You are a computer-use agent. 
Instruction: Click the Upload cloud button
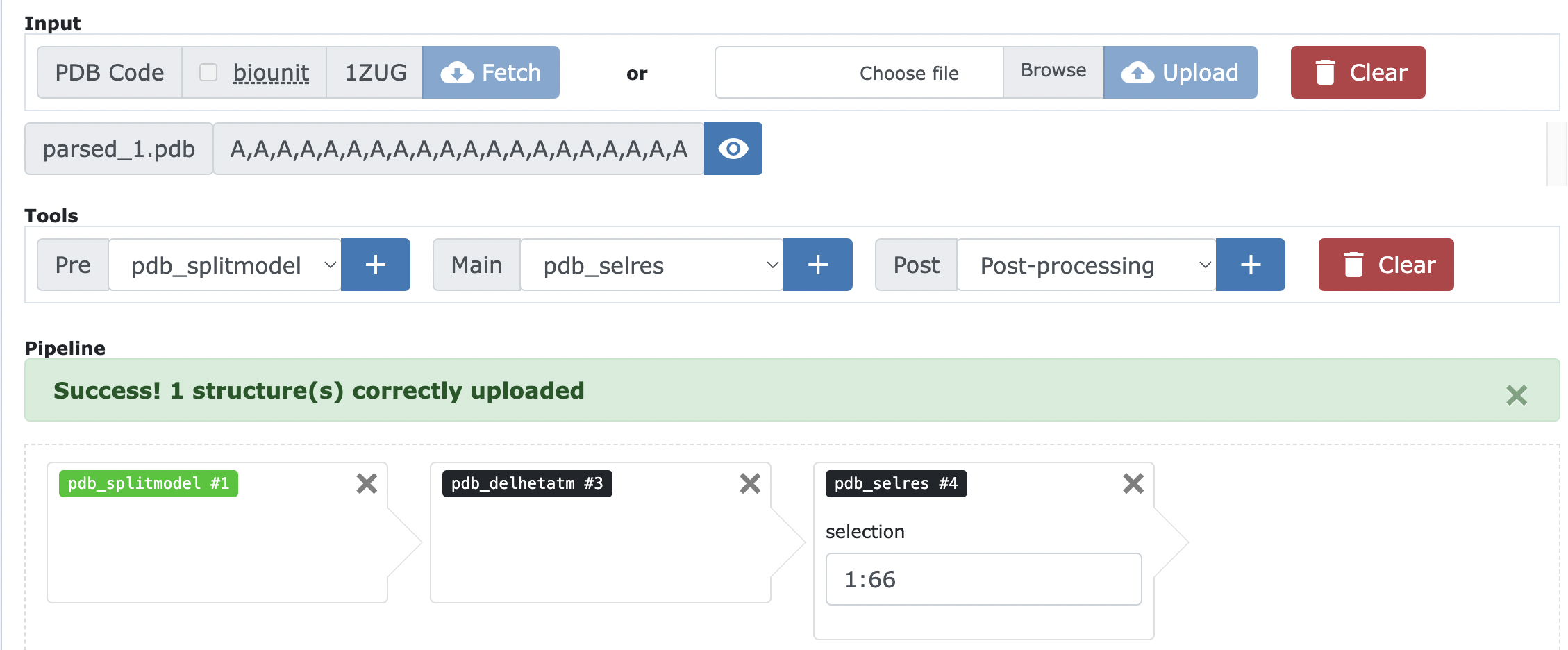point(1180,72)
